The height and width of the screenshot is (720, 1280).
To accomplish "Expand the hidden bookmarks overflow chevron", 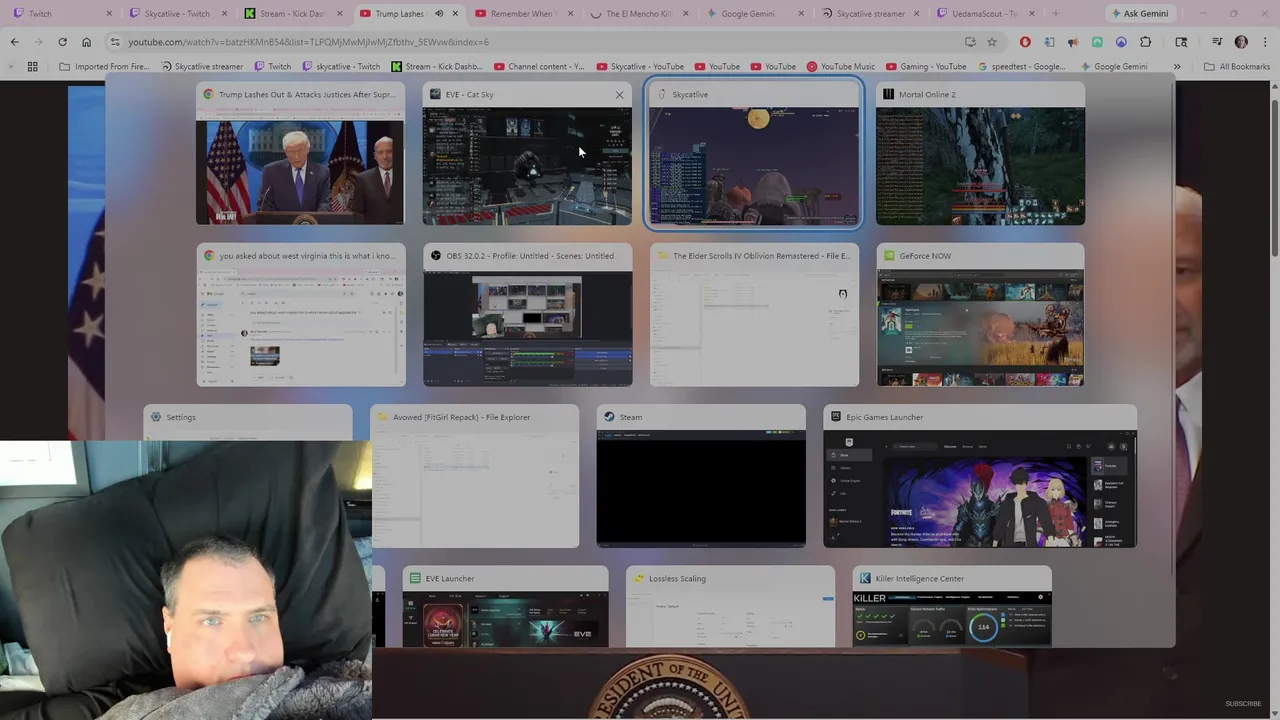I will pyautogui.click(x=1177, y=67).
